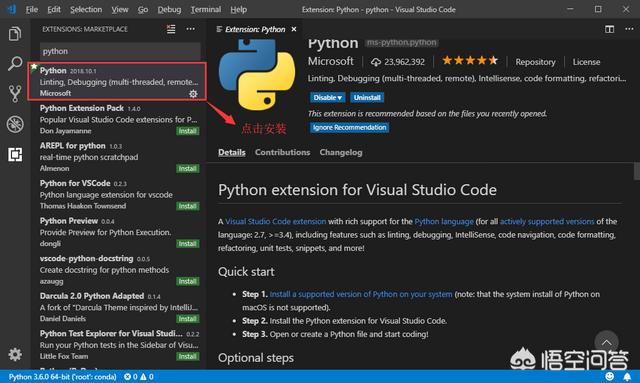Click the extensions search field containing python

tap(120, 51)
